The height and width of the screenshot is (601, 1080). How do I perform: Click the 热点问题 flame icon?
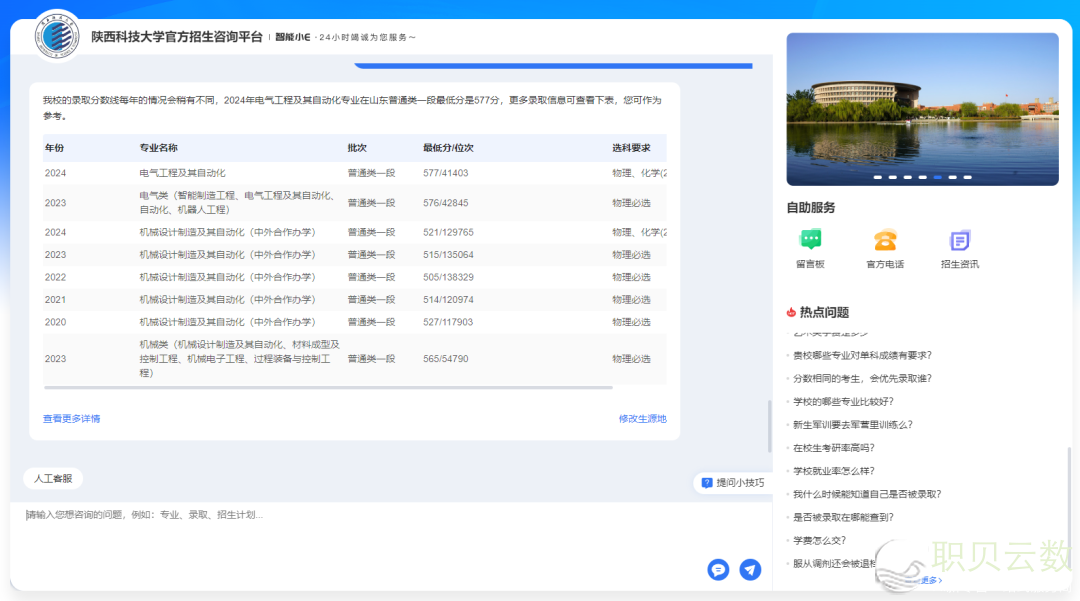coord(791,313)
